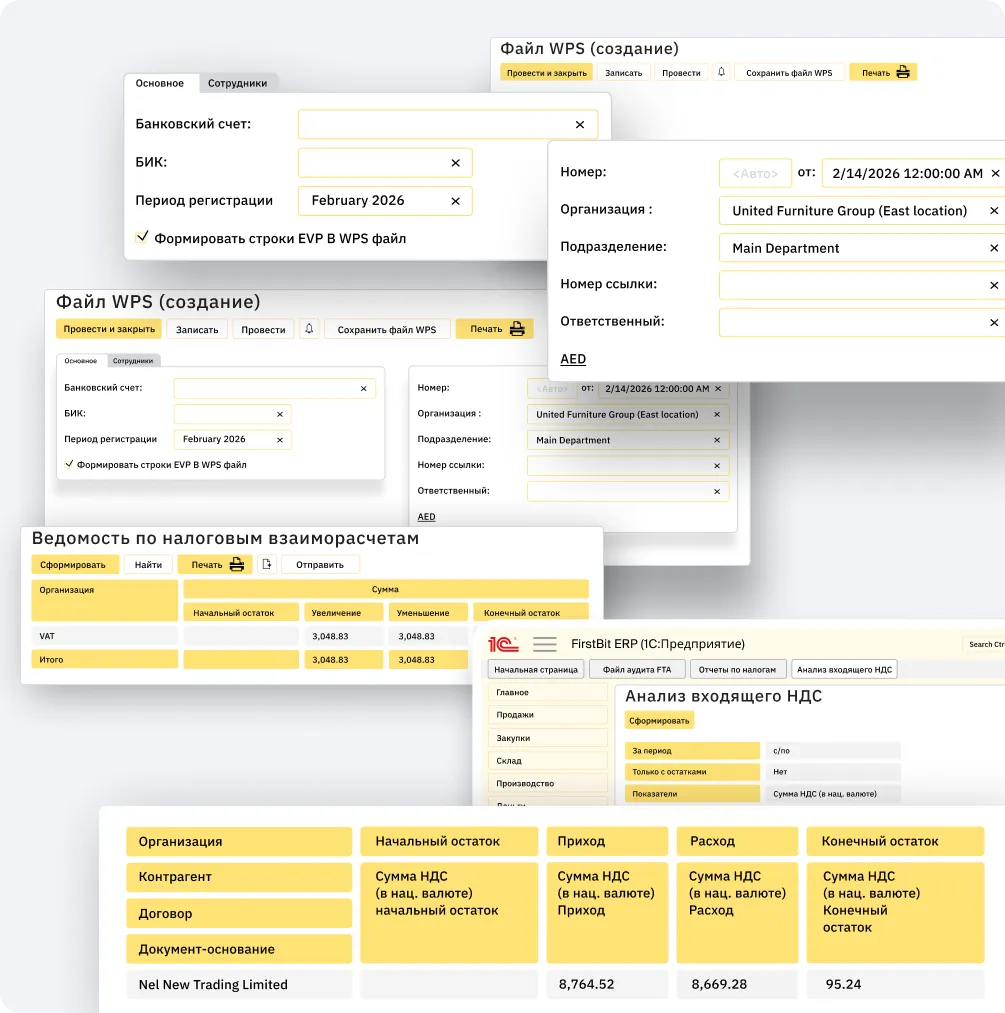Select Закупки in the ERP sidebar

click(513, 738)
